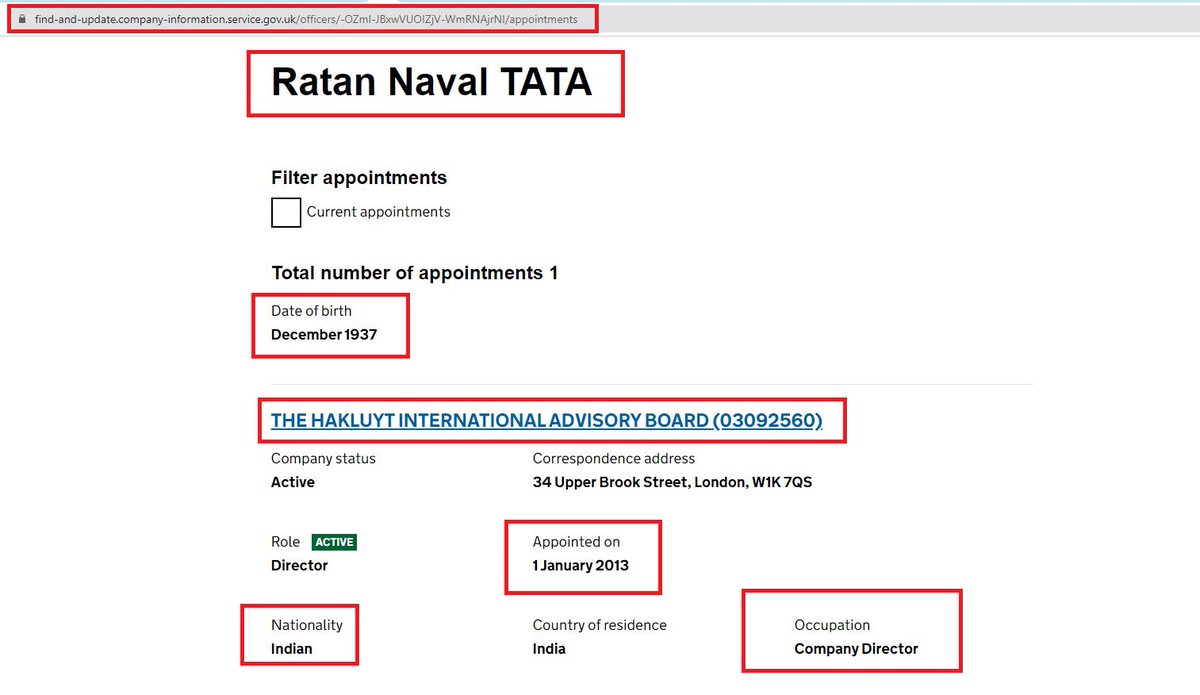Click the Occupation label
The image size is (1200, 695).
(832, 625)
